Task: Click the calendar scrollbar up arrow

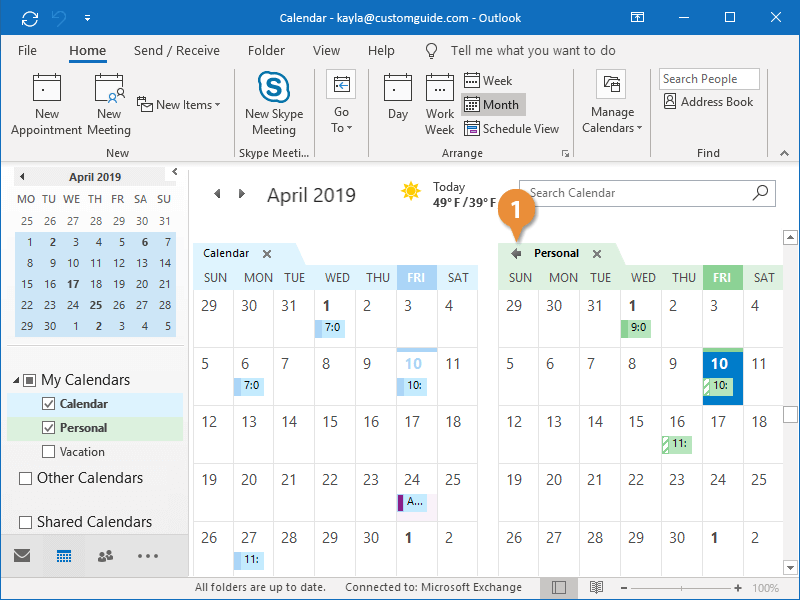Action: click(x=790, y=237)
